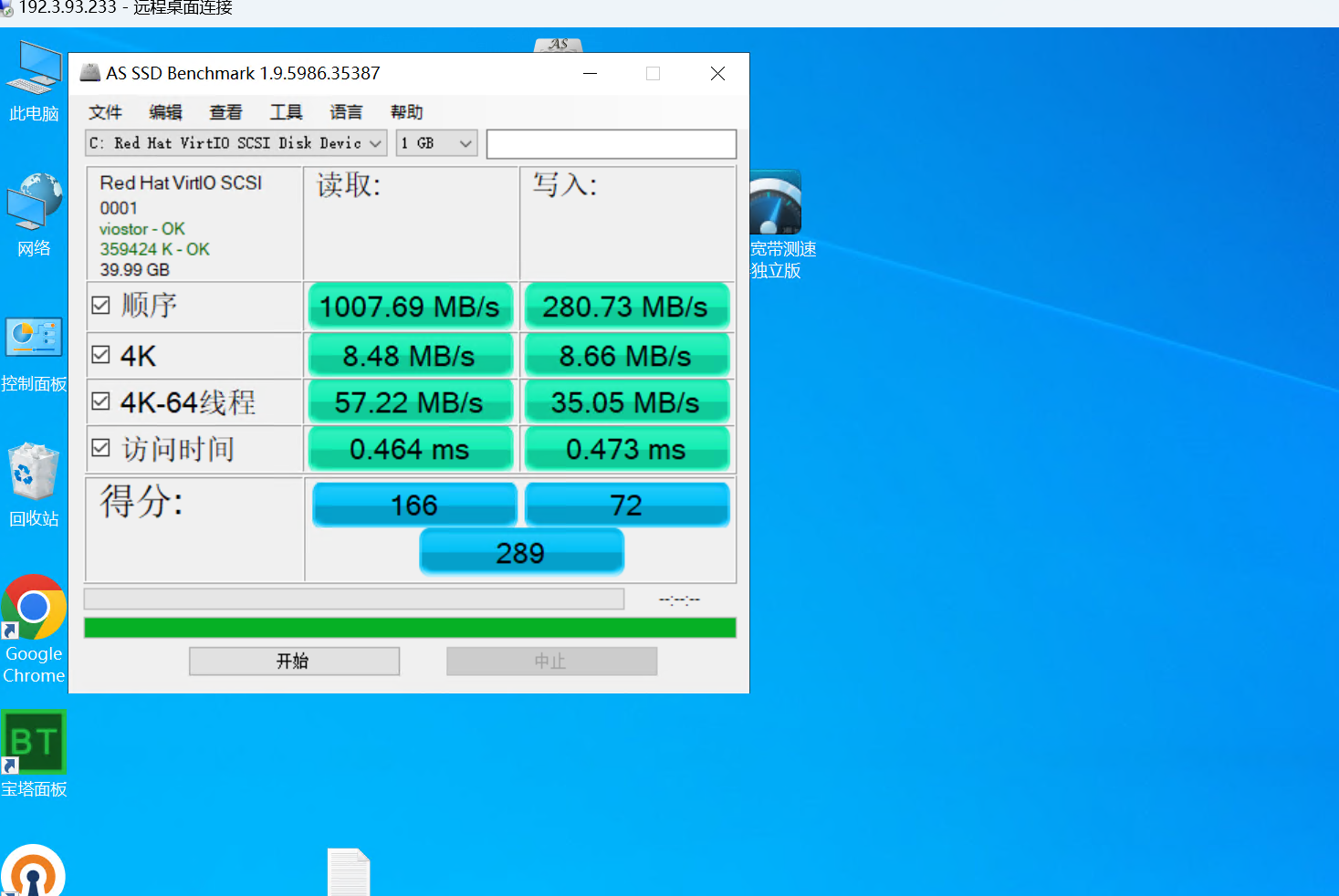The width and height of the screenshot is (1339, 896).
Task: Click the sequential write 280.73 MB/s result
Action: pos(626,307)
